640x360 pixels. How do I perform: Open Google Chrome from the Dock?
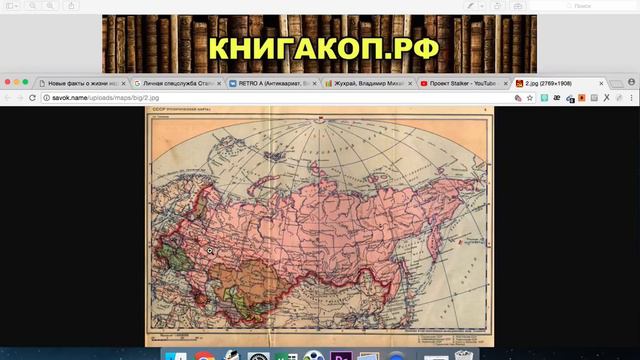[x=204, y=356]
